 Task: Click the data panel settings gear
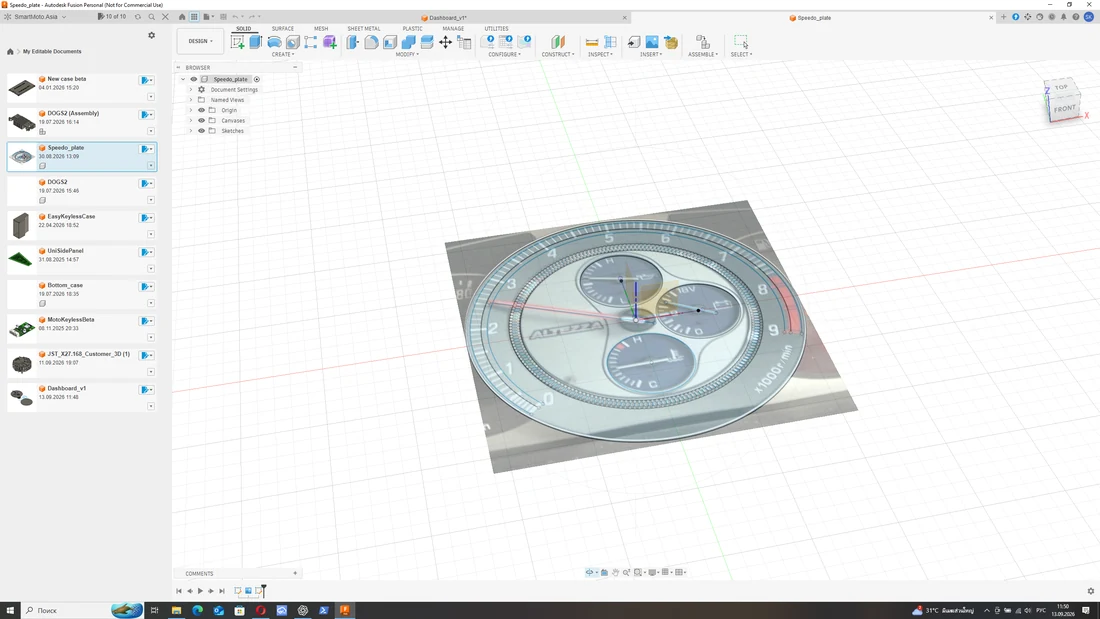click(x=152, y=35)
